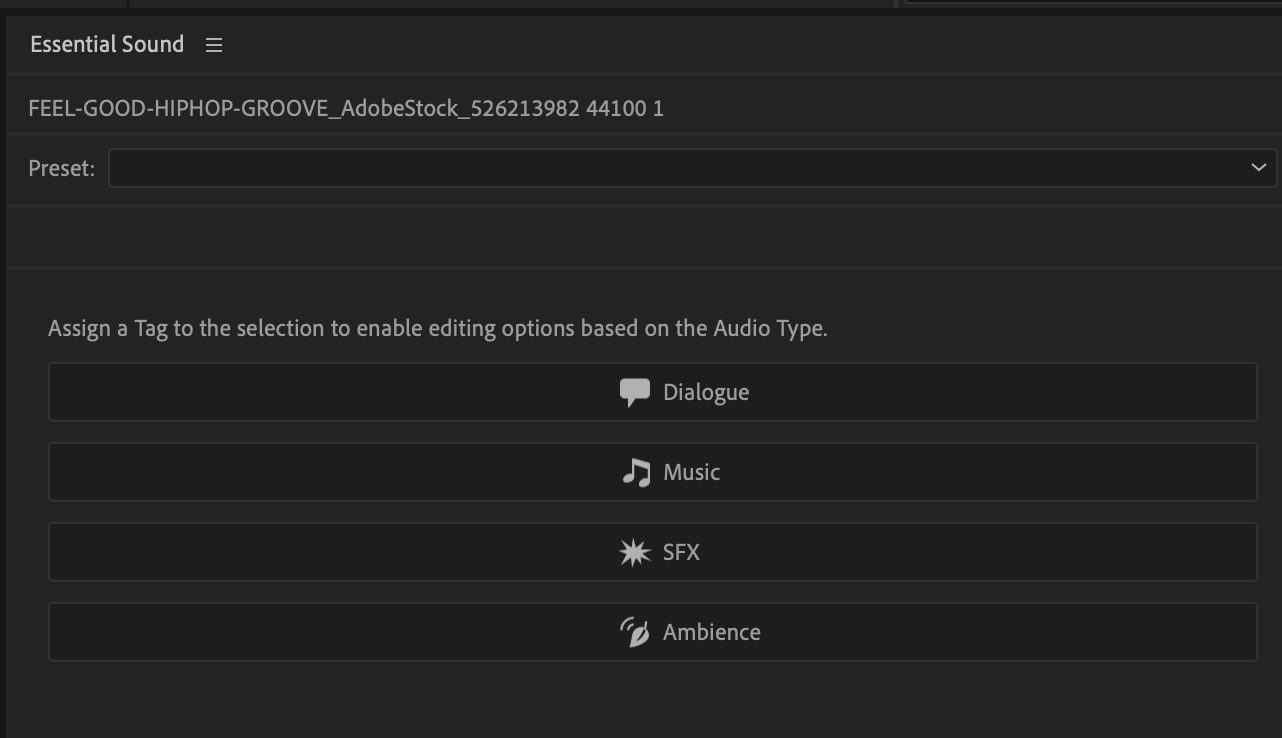Select the Essential Sound panel tab

(107, 45)
